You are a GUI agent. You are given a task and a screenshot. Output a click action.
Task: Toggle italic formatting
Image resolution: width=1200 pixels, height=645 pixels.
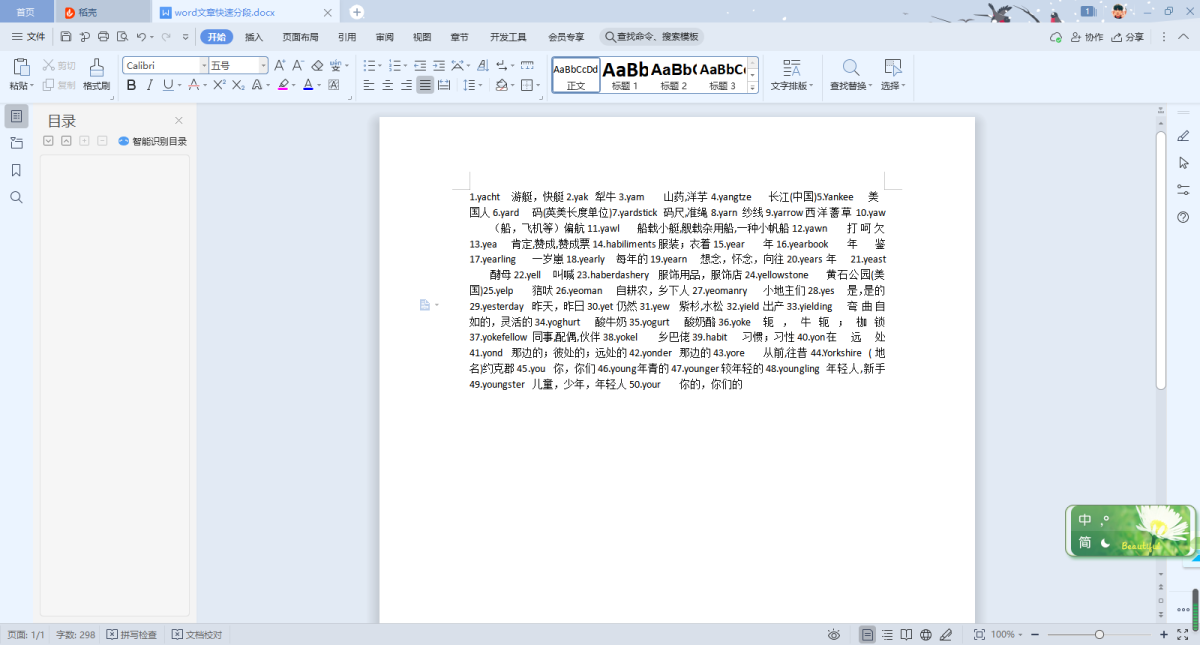coord(150,86)
